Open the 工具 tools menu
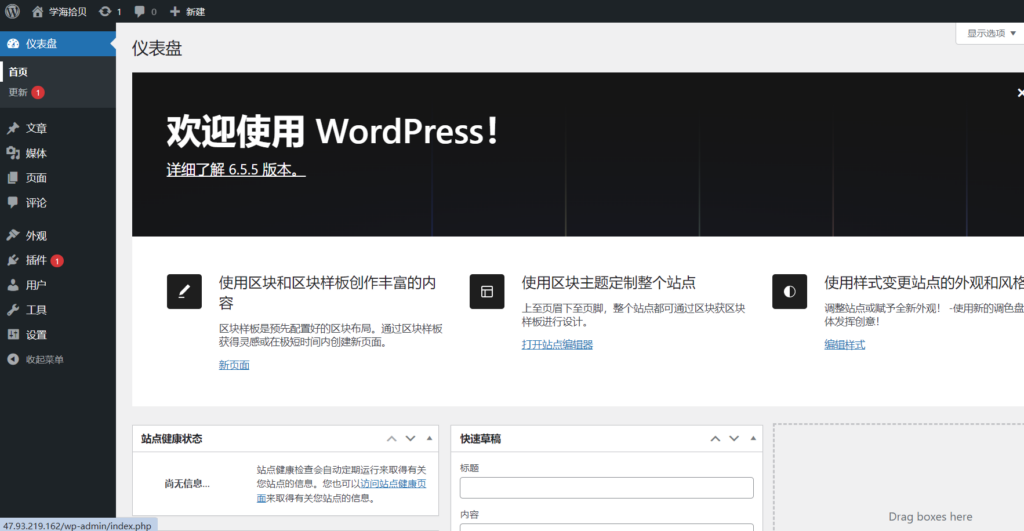The width and height of the screenshot is (1024, 531). (36, 310)
